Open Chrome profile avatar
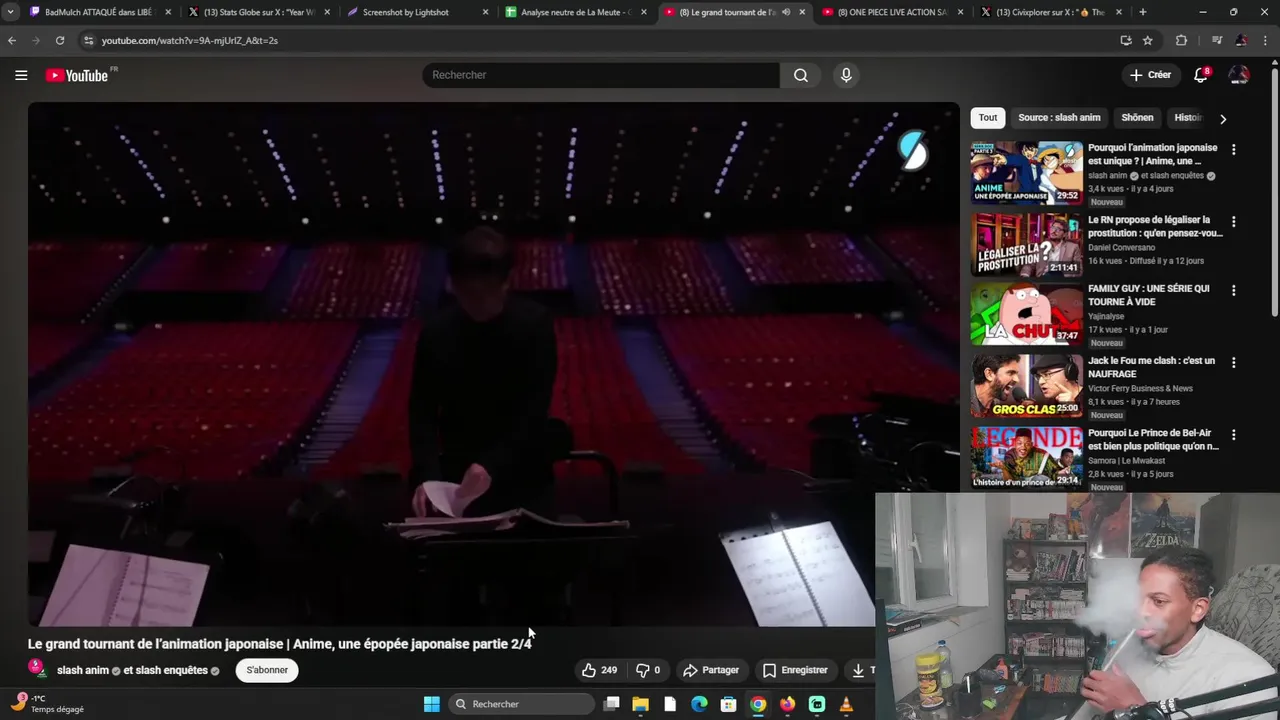Image resolution: width=1280 pixels, height=720 pixels. (x=1241, y=40)
